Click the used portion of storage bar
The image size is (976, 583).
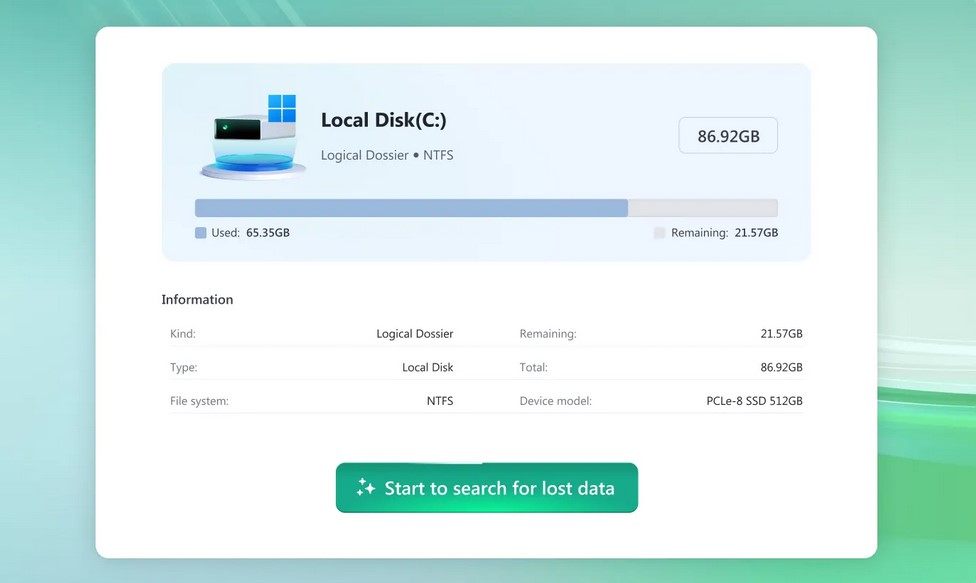410,208
